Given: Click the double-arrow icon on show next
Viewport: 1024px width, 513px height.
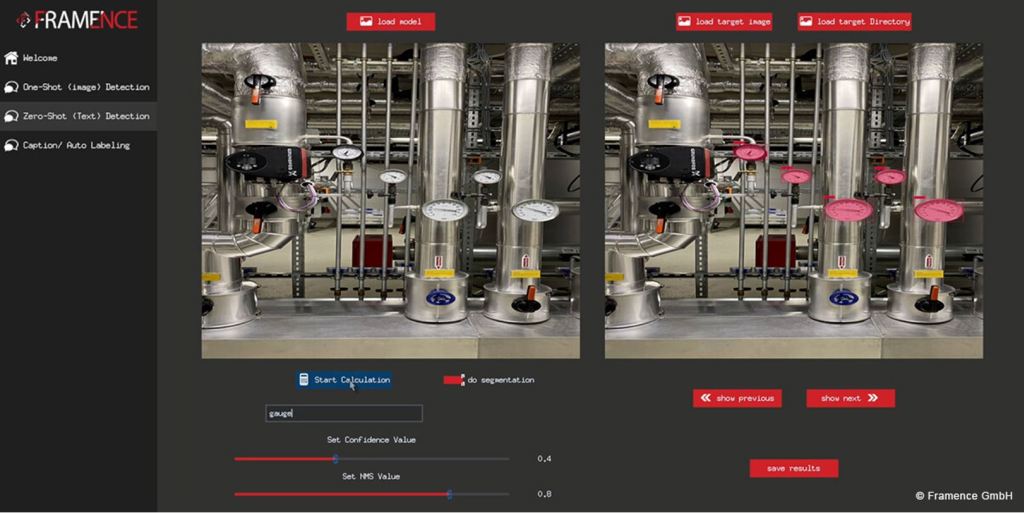Looking at the screenshot, I should (x=873, y=397).
